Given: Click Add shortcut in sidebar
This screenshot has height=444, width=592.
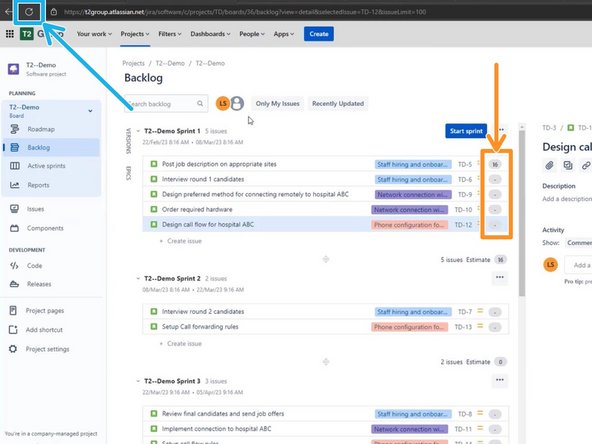Looking at the screenshot, I should click(44, 330).
